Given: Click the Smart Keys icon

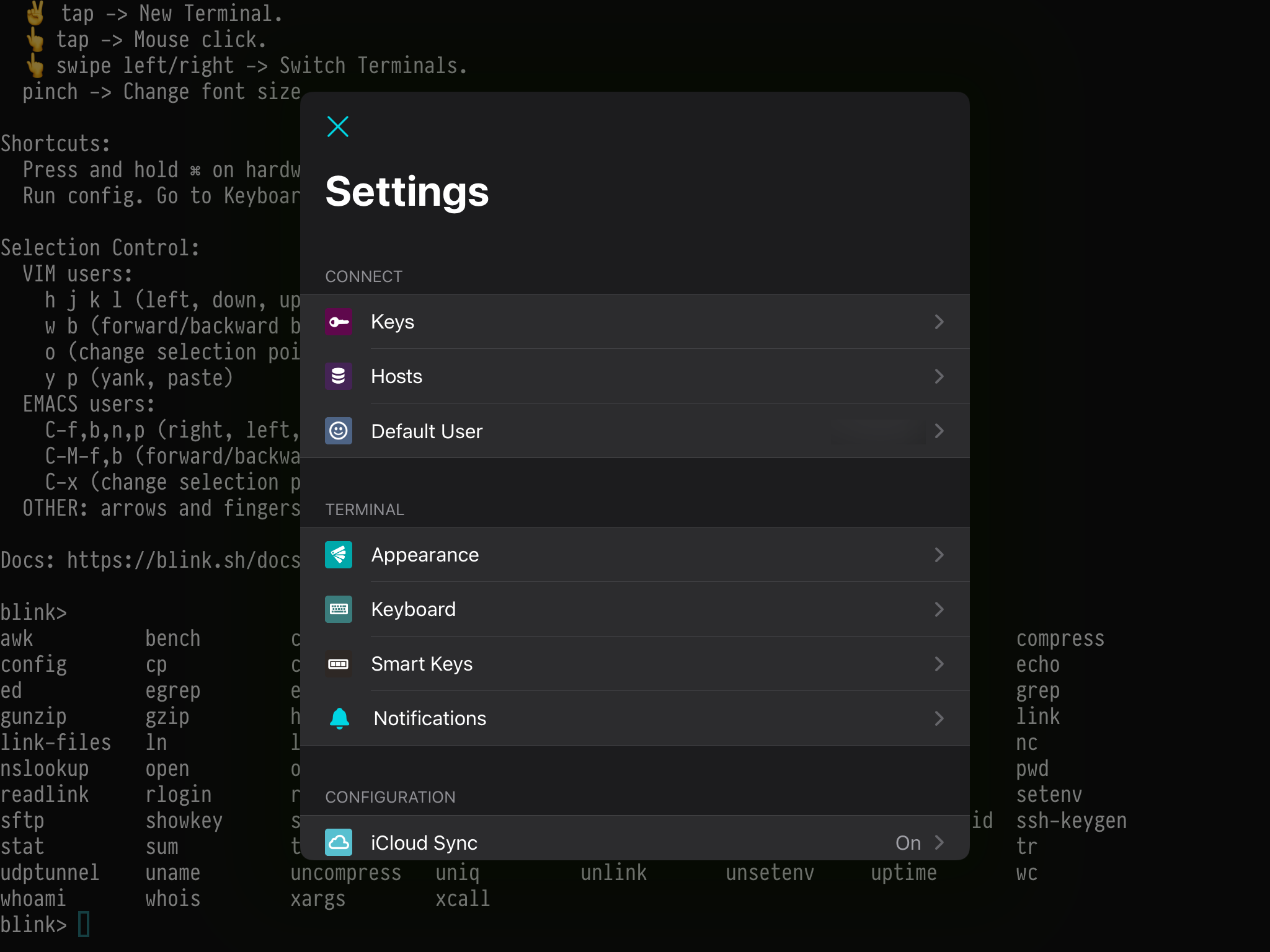Looking at the screenshot, I should [339, 664].
